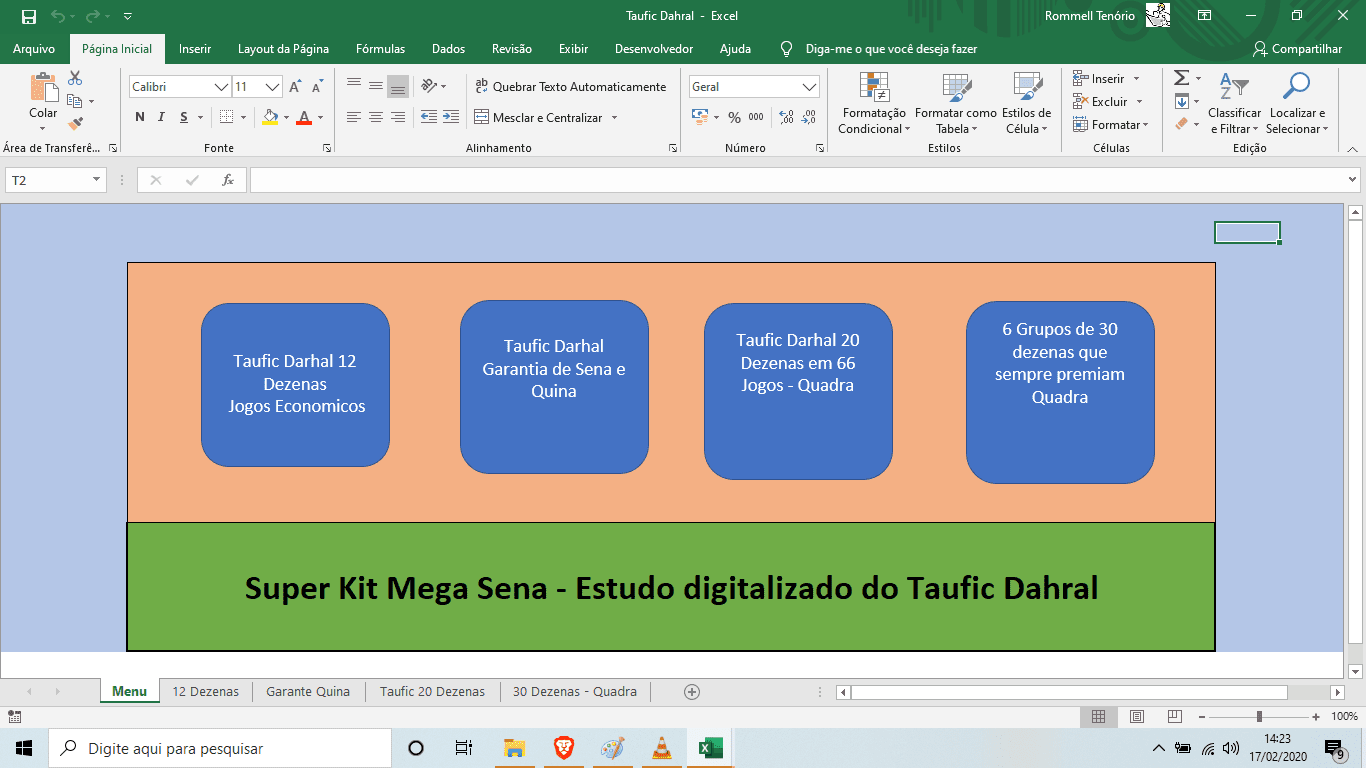This screenshot has height=768, width=1366.
Task: Click the Windows Start button
Action: point(23,748)
